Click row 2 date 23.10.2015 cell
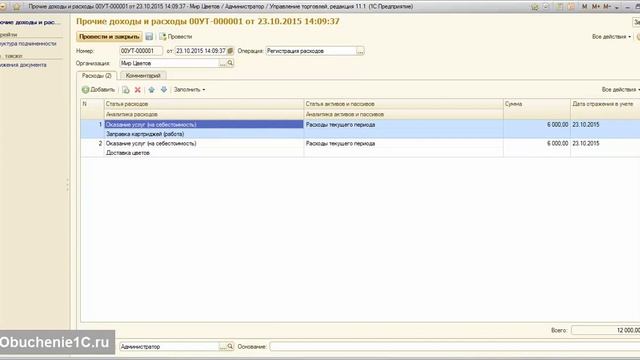This screenshot has height=360, width=640. click(x=605, y=143)
